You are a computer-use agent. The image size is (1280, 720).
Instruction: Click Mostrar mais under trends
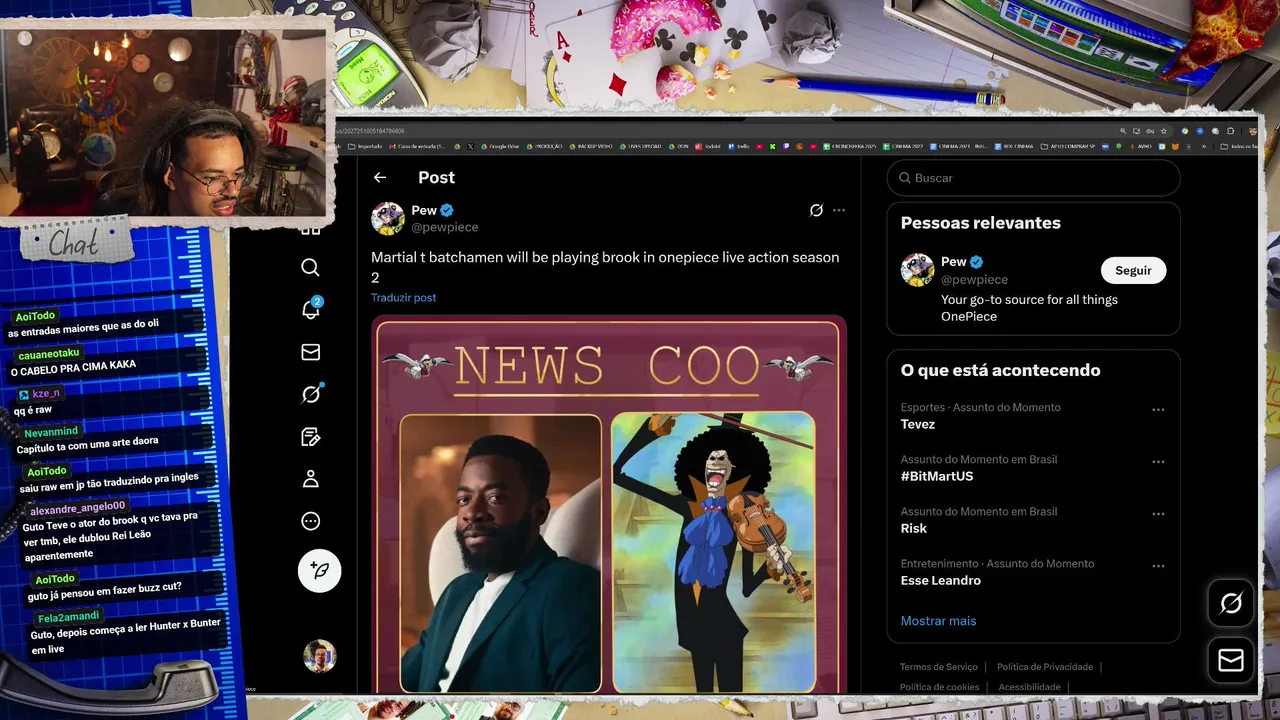click(938, 621)
